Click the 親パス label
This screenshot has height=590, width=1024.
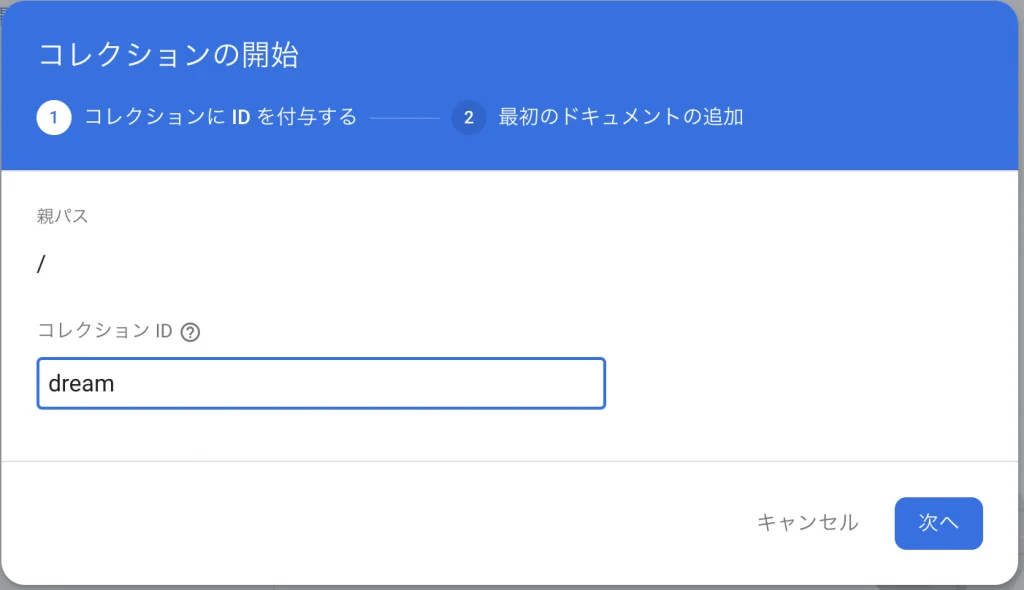click(x=62, y=216)
